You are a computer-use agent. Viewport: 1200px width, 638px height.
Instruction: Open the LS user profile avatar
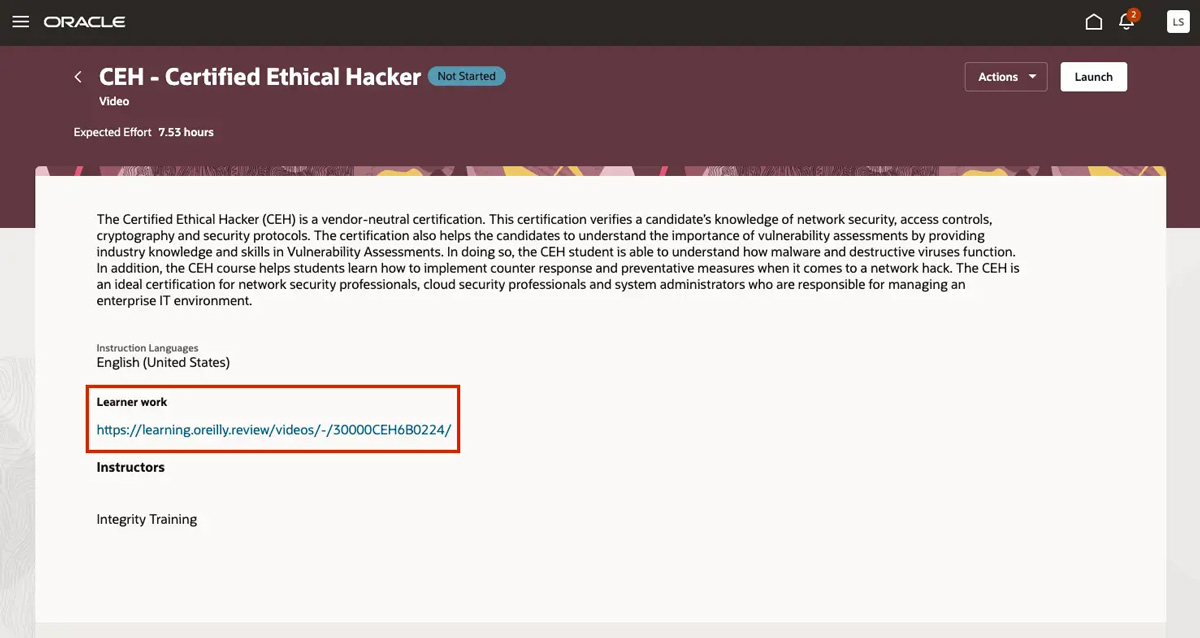(1178, 22)
